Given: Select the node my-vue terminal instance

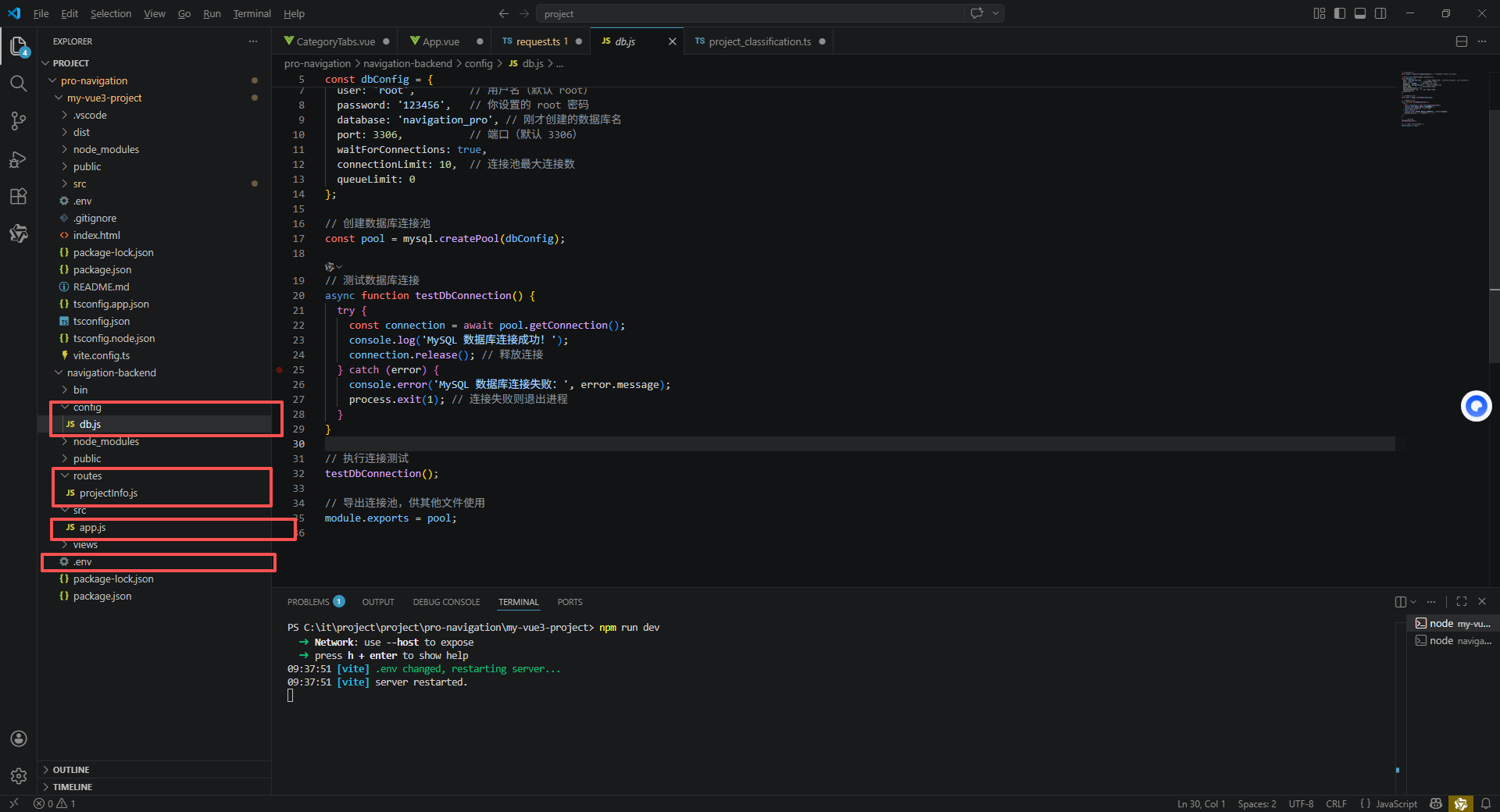Looking at the screenshot, I should pyautogui.click(x=1454, y=623).
